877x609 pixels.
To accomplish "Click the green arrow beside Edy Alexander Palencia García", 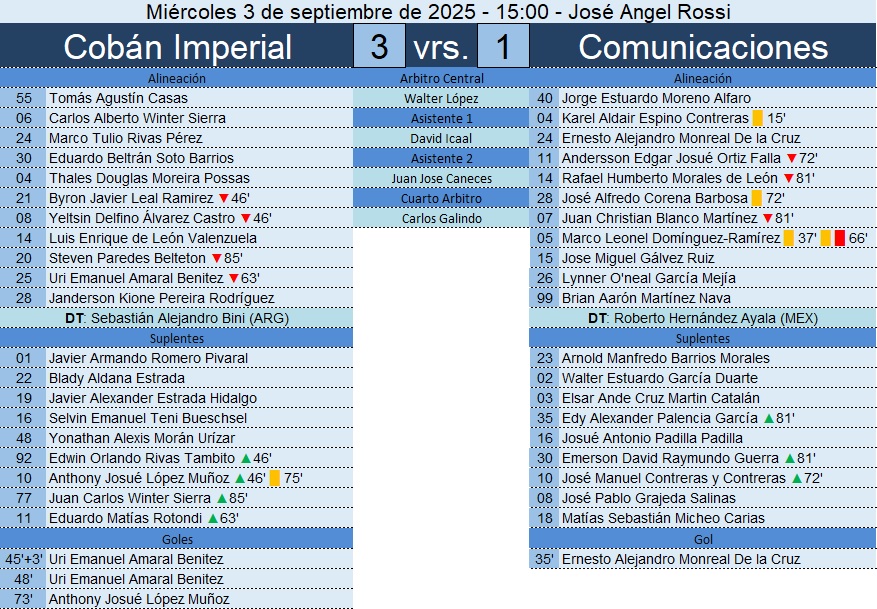I will click(x=768, y=418).
